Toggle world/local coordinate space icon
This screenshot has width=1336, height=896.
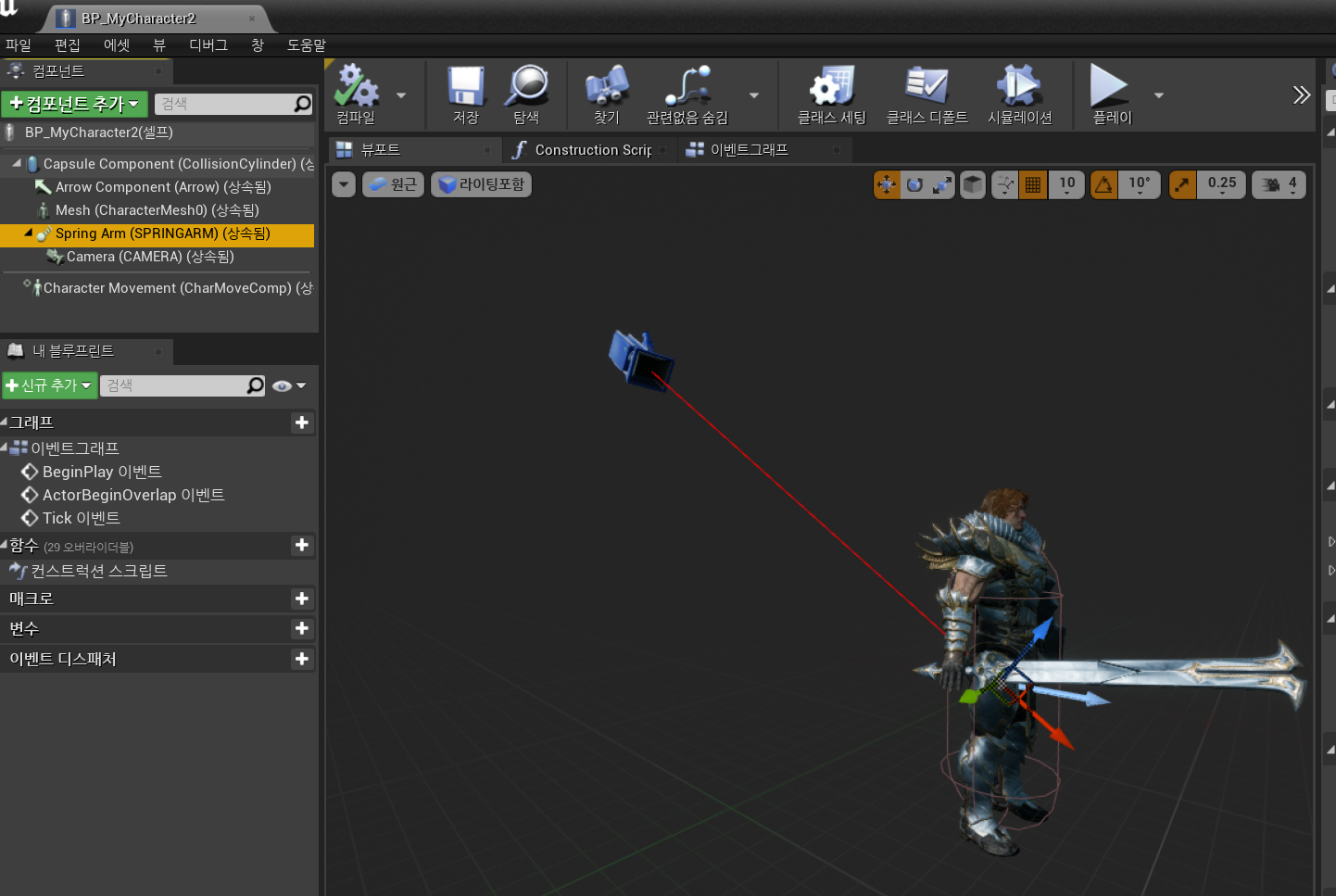coord(973,184)
